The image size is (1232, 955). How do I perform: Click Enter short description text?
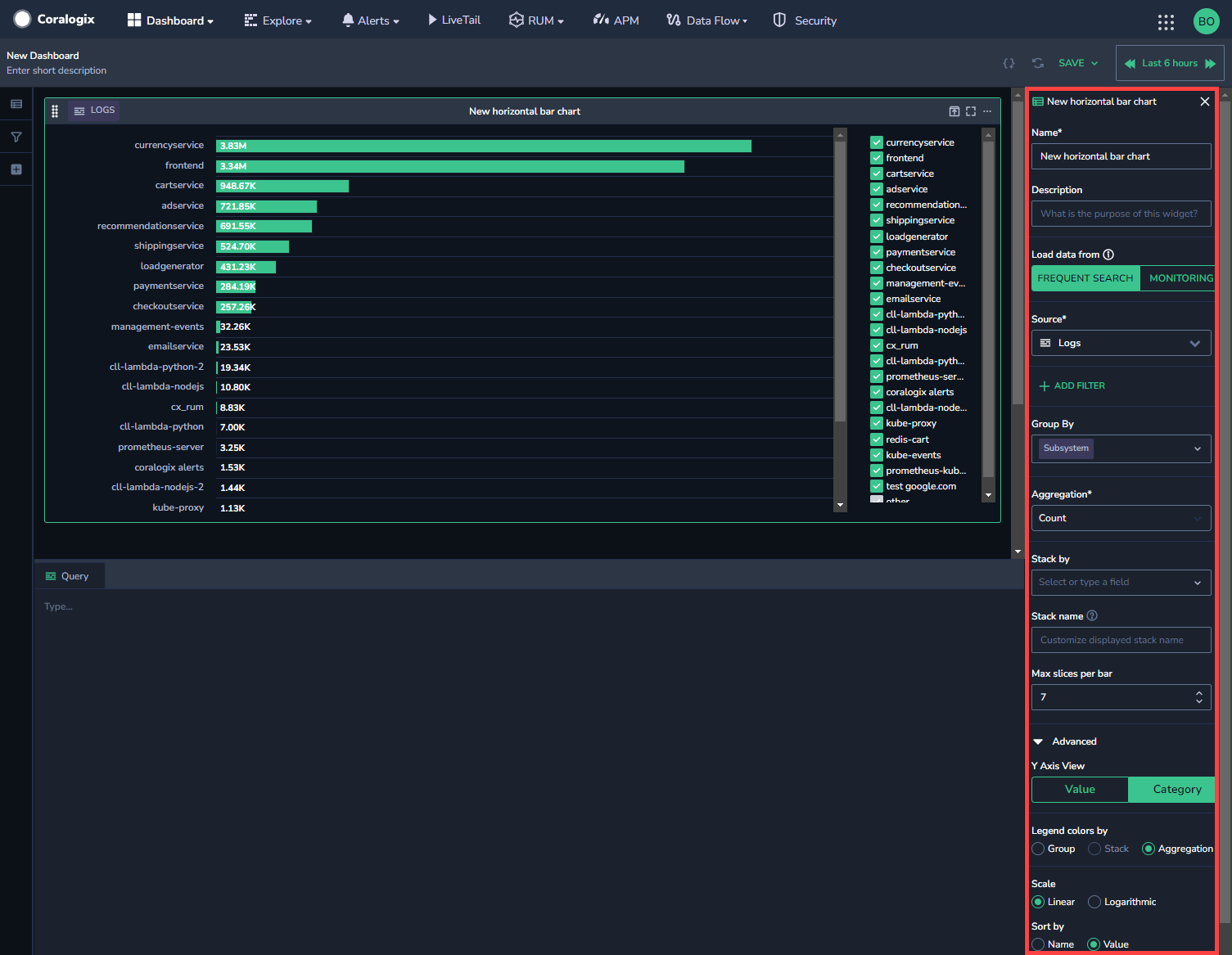coord(56,70)
